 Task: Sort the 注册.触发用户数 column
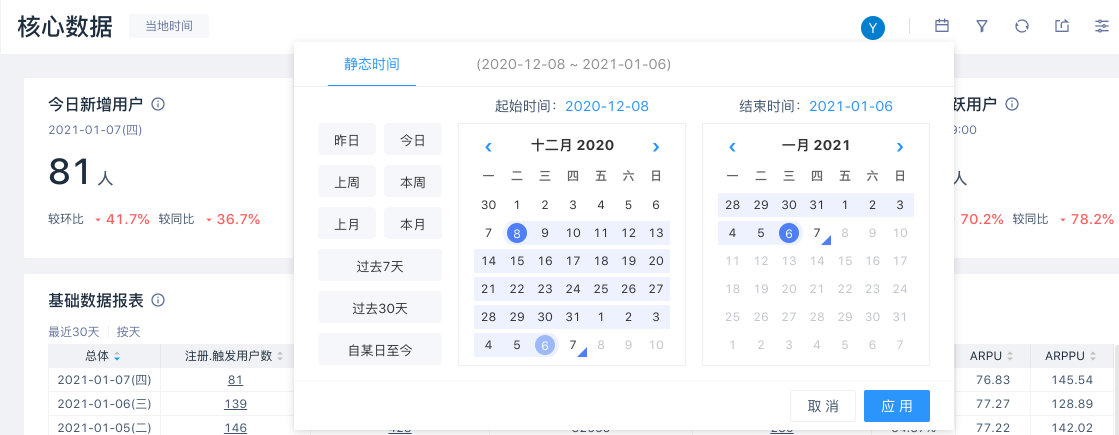click(x=280, y=356)
